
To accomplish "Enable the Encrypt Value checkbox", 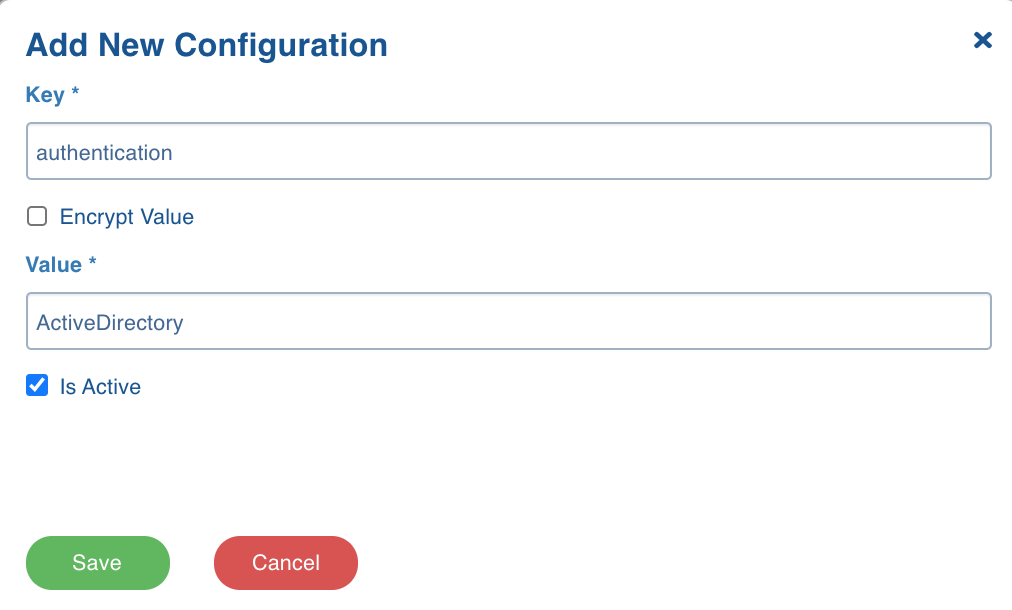I will [37, 216].
